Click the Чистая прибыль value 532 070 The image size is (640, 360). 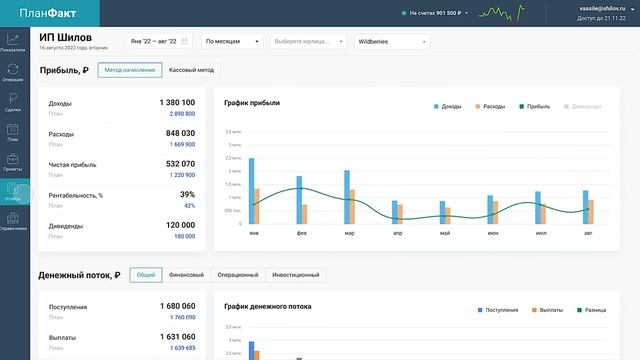tap(180, 164)
